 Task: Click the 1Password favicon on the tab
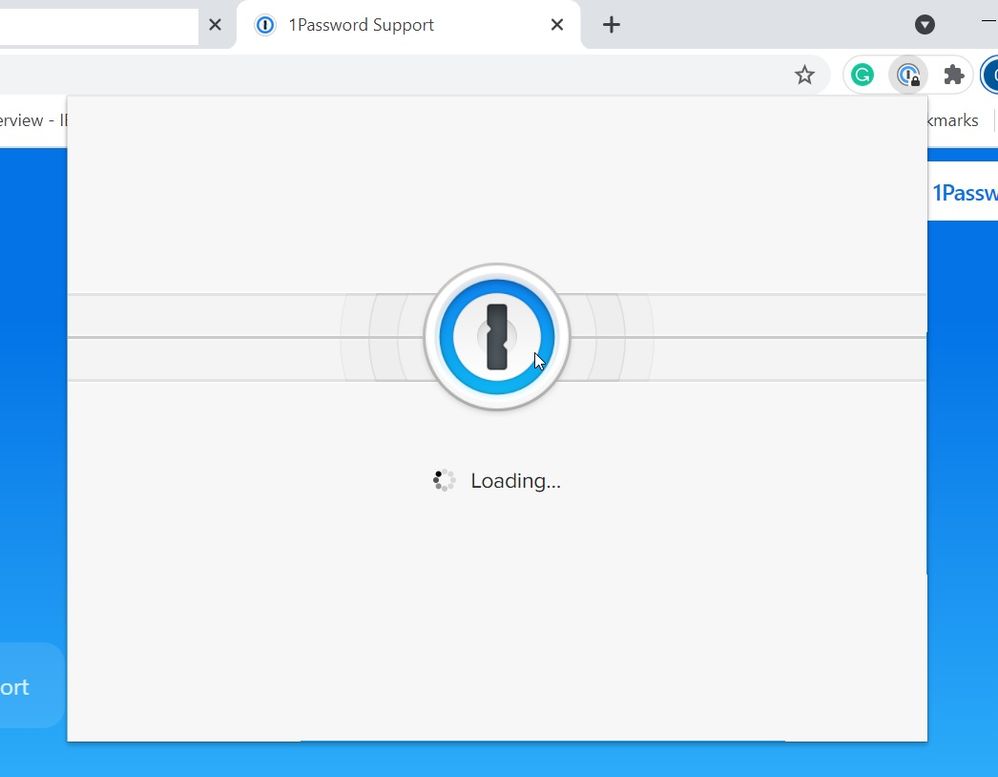click(265, 25)
